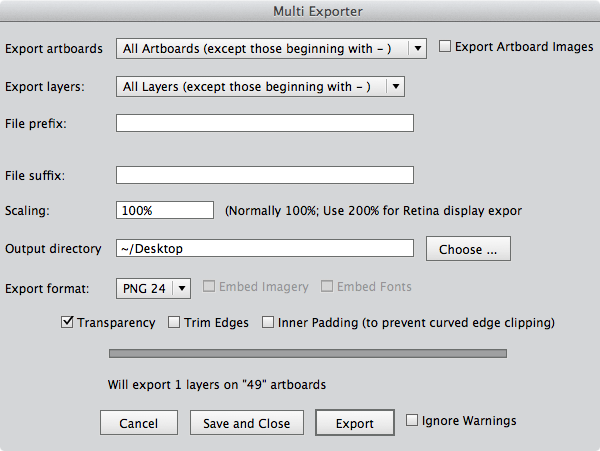600x451 pixels.
Task: Click into the File suffix field
Action: click(x=265, y=175)
